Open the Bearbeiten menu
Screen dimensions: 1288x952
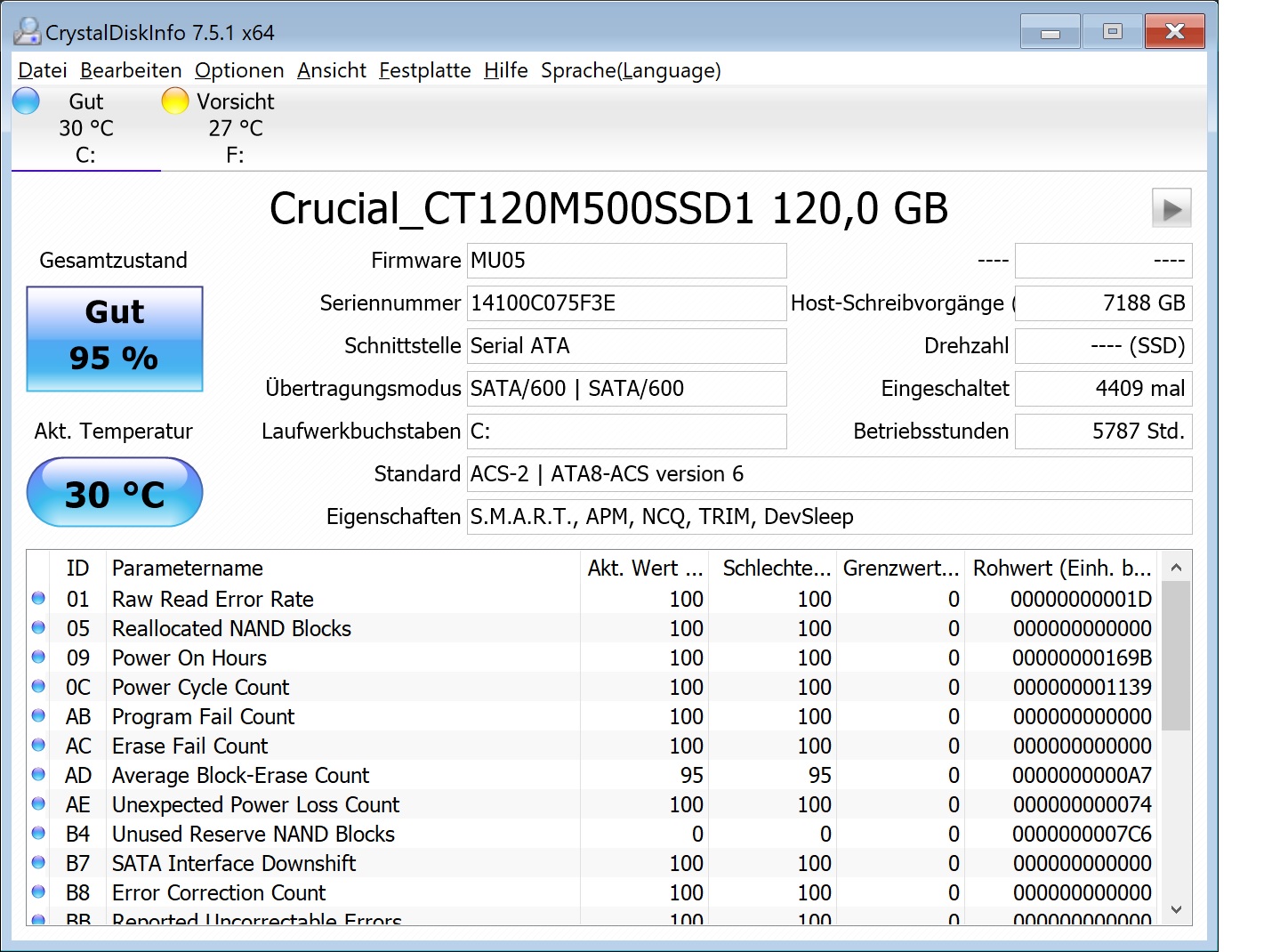pyautogui.click(x=131, y=70)
